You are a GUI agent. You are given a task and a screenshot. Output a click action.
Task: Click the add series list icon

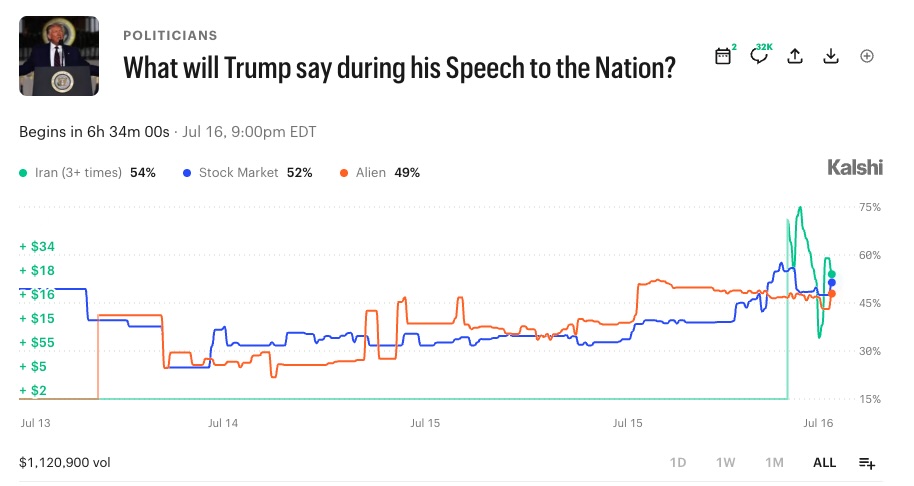867,463
